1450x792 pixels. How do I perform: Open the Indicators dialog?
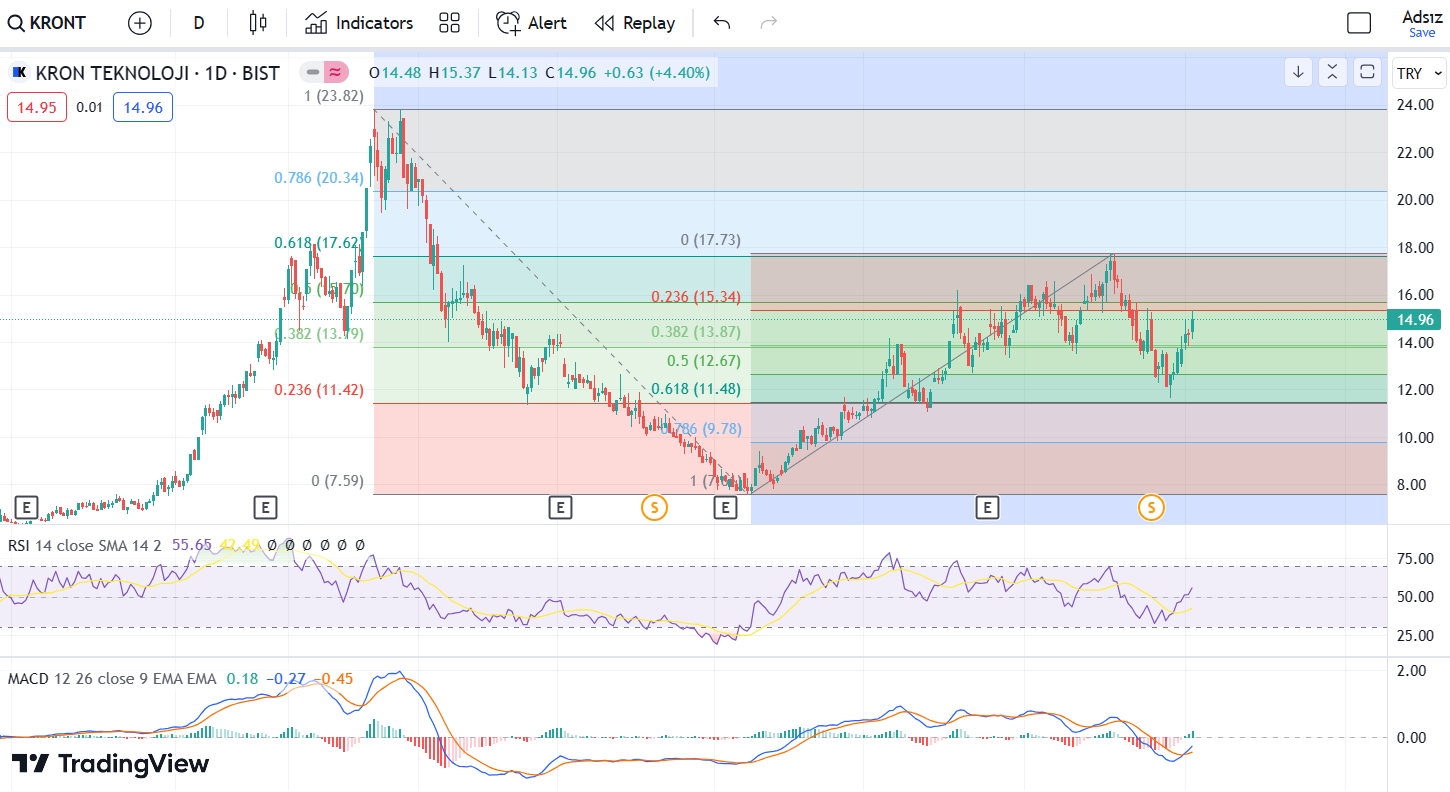tap(359, 23)
